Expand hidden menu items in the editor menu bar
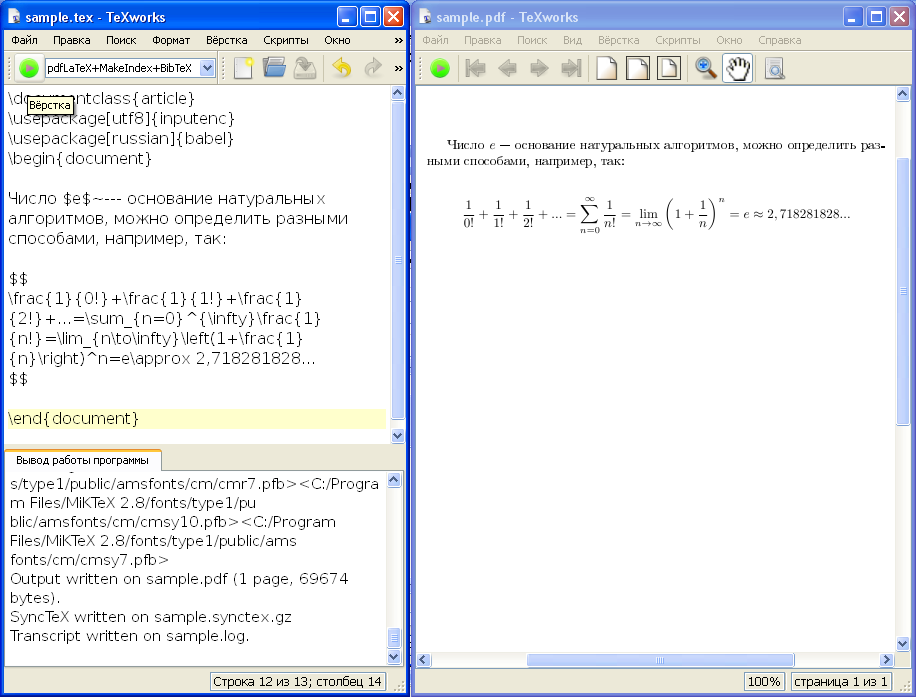This screenshot has width=916, height=697. click(x=398, y=41)
